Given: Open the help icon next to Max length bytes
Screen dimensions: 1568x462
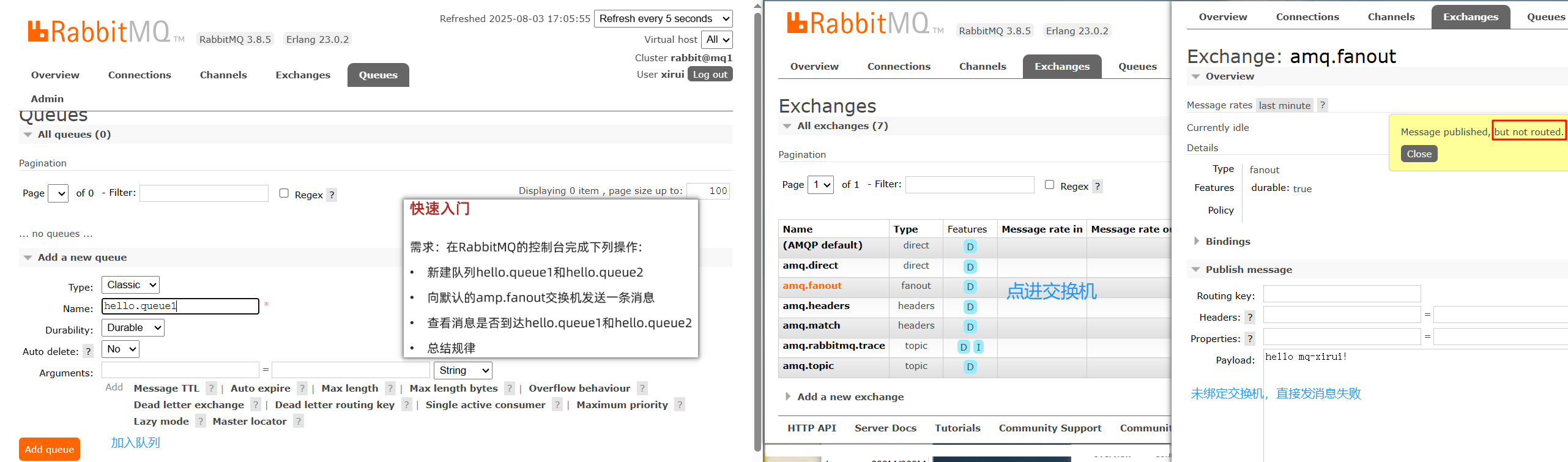Looking at the screenshot, I should tap(510, 388).
